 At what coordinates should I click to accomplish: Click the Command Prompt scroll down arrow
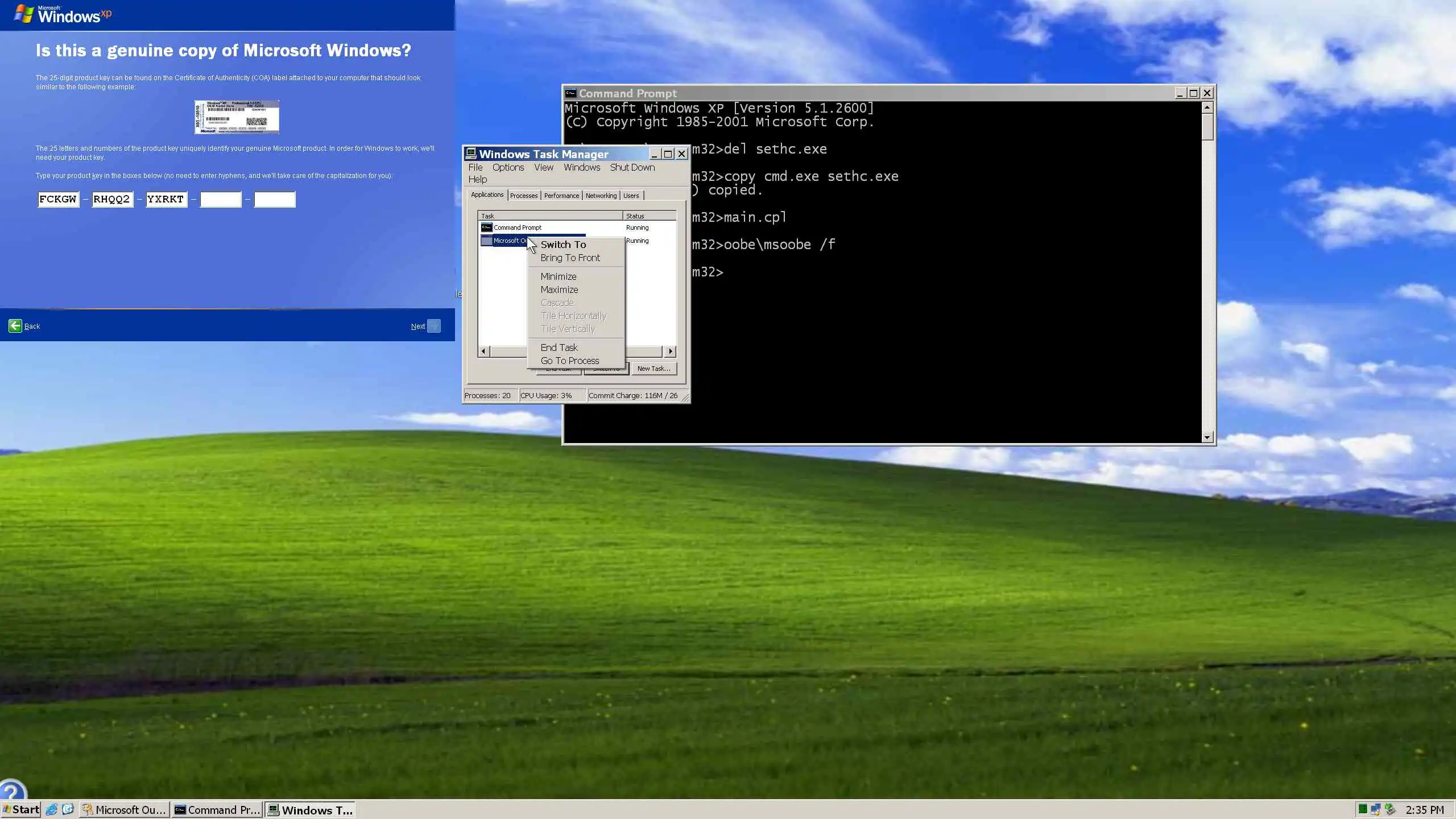point(1207,437)
